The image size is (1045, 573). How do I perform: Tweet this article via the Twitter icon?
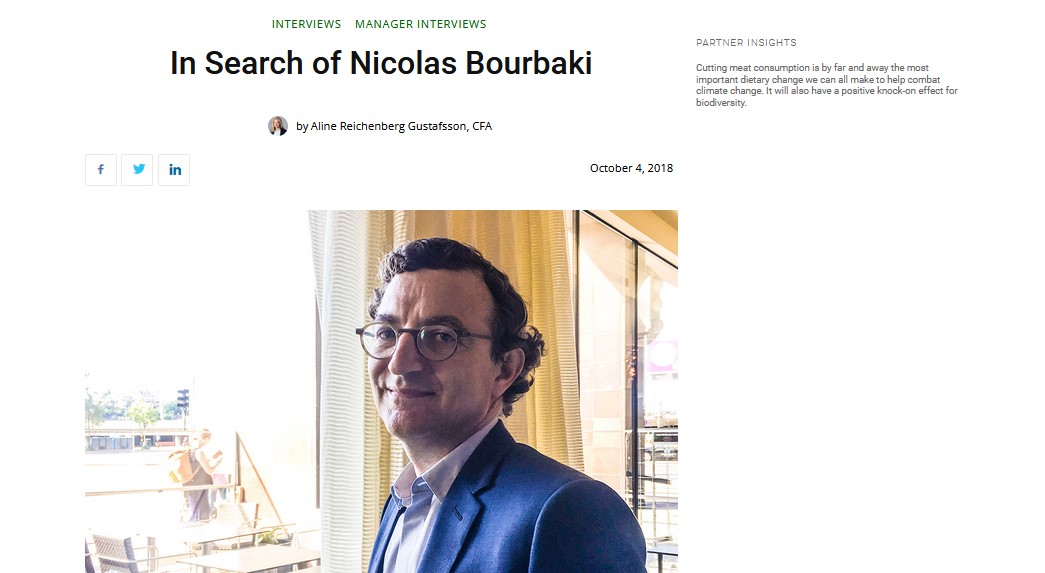137,169
